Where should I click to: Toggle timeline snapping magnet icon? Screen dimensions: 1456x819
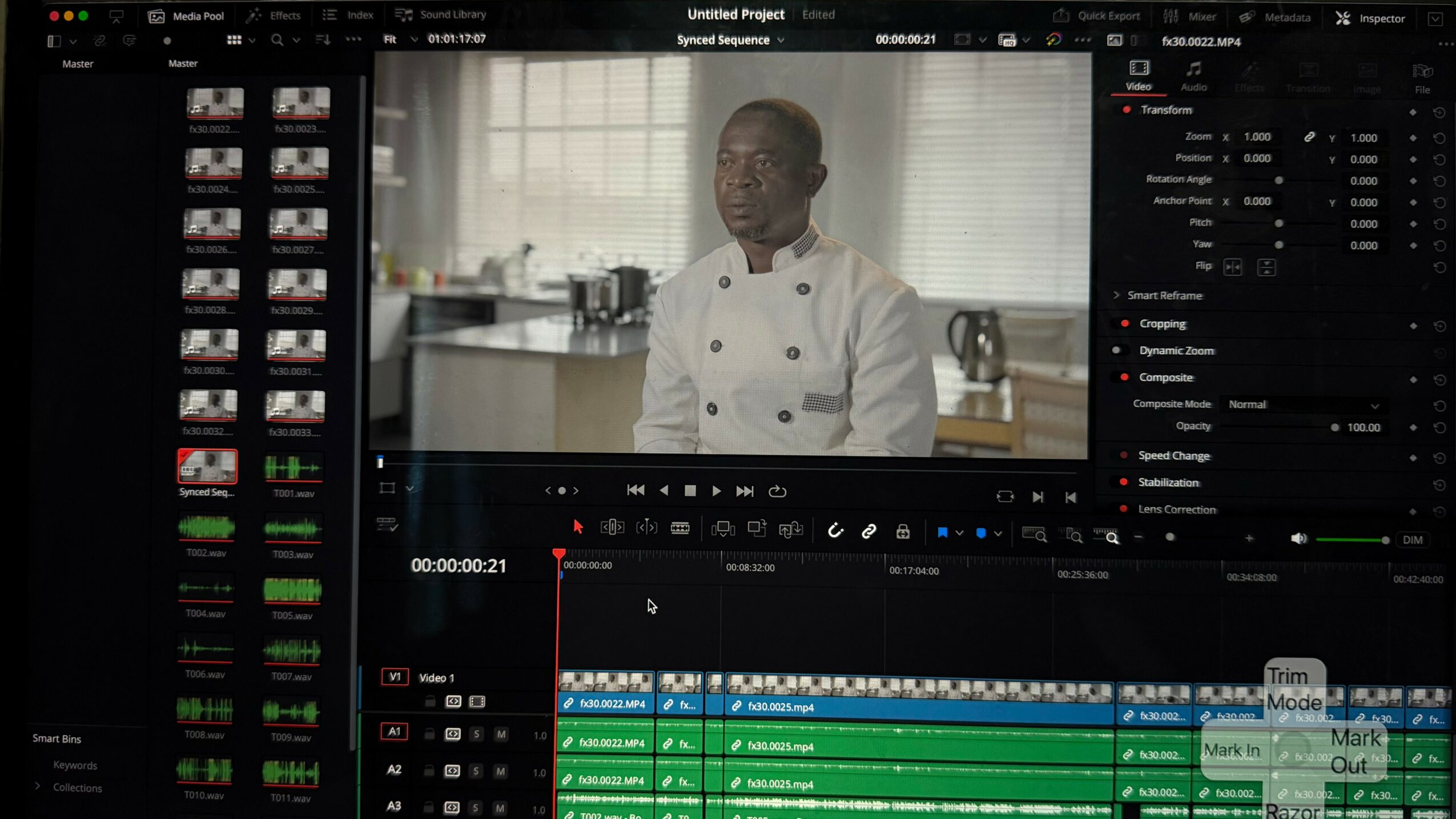835,531
